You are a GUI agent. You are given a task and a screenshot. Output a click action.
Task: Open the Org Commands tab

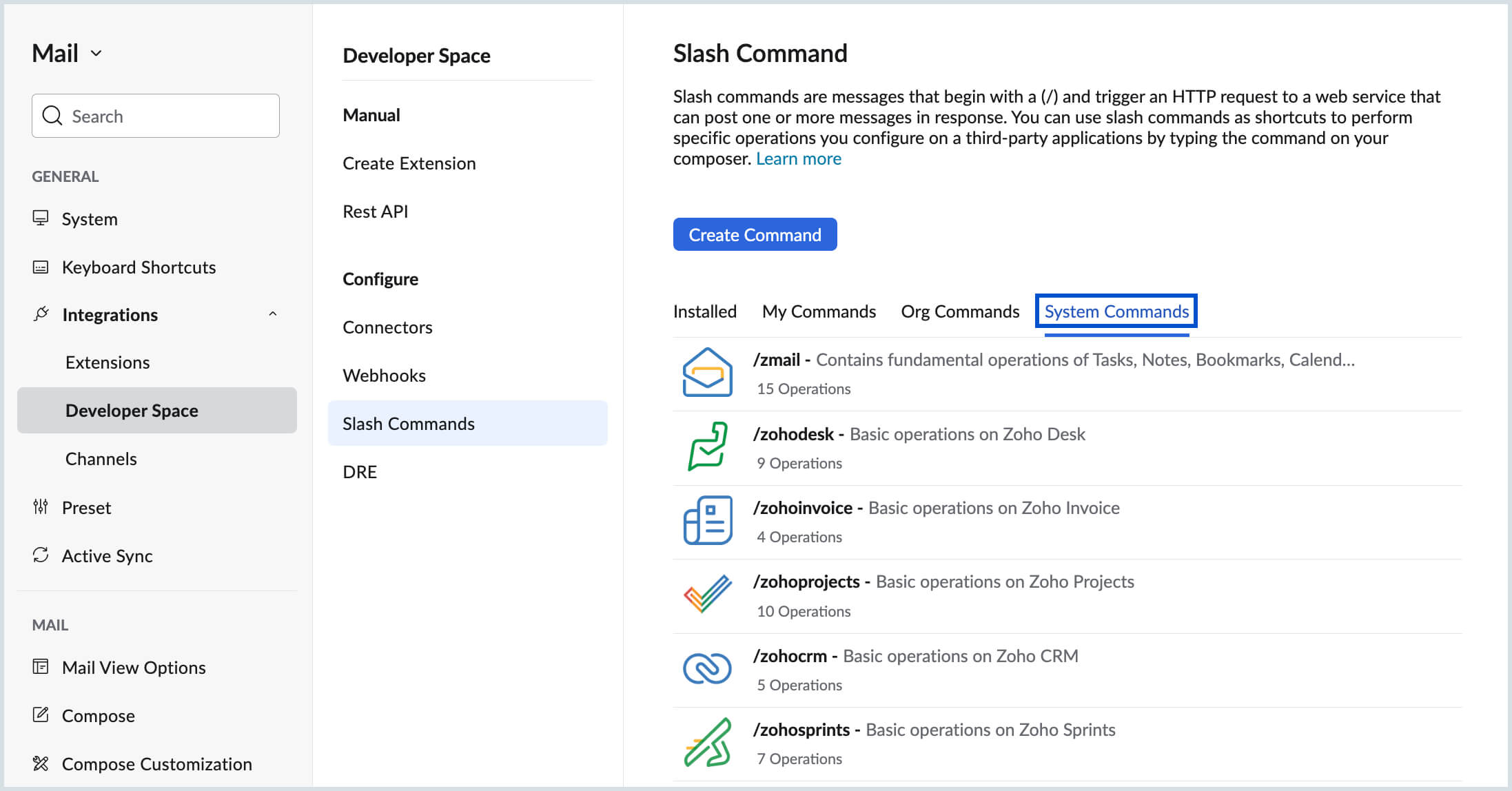(959, 311)
